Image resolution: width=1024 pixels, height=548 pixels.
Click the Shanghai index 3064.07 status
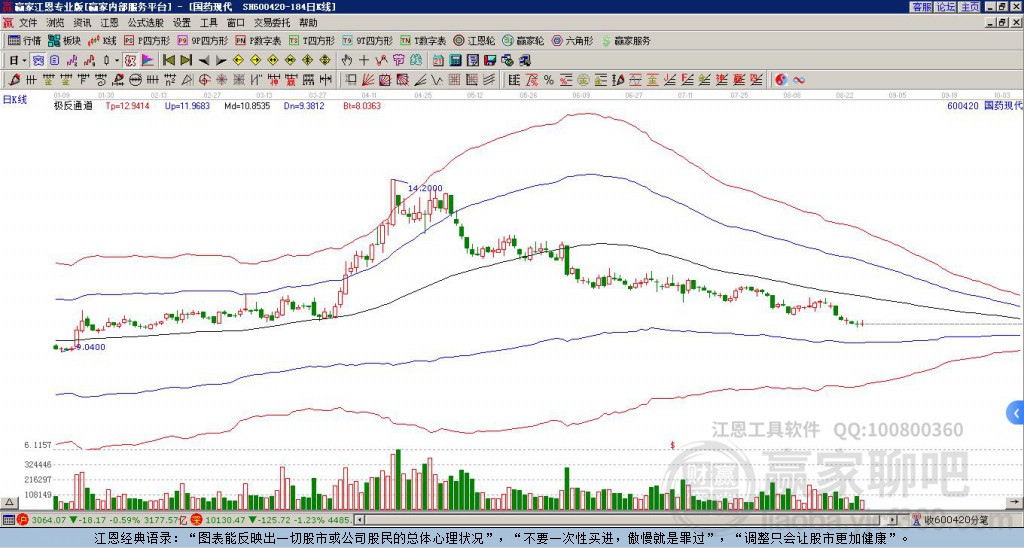point(48,520)
